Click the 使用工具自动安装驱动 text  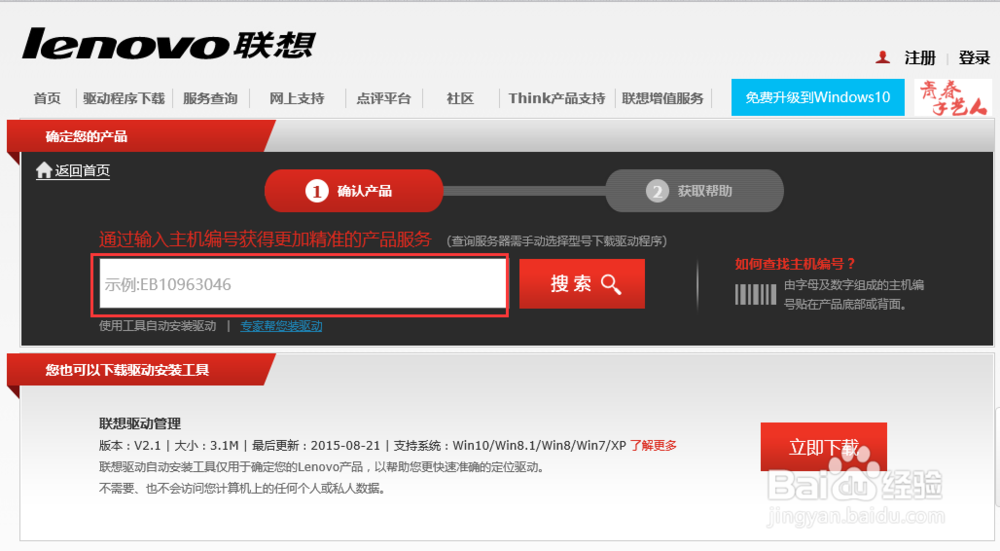[x=158, y=326]
